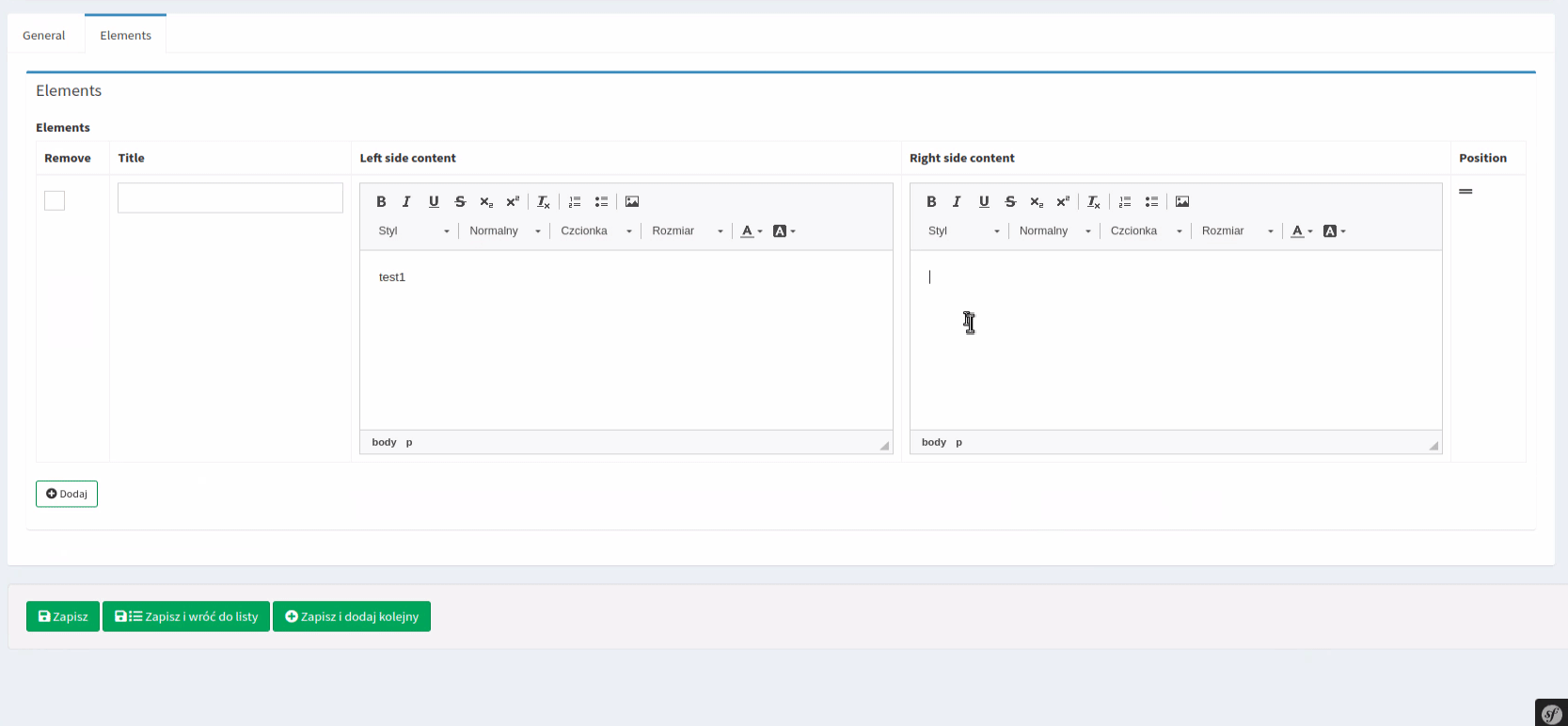Open the Rozmiar size dropdown in the left editor

click(687, 230)
